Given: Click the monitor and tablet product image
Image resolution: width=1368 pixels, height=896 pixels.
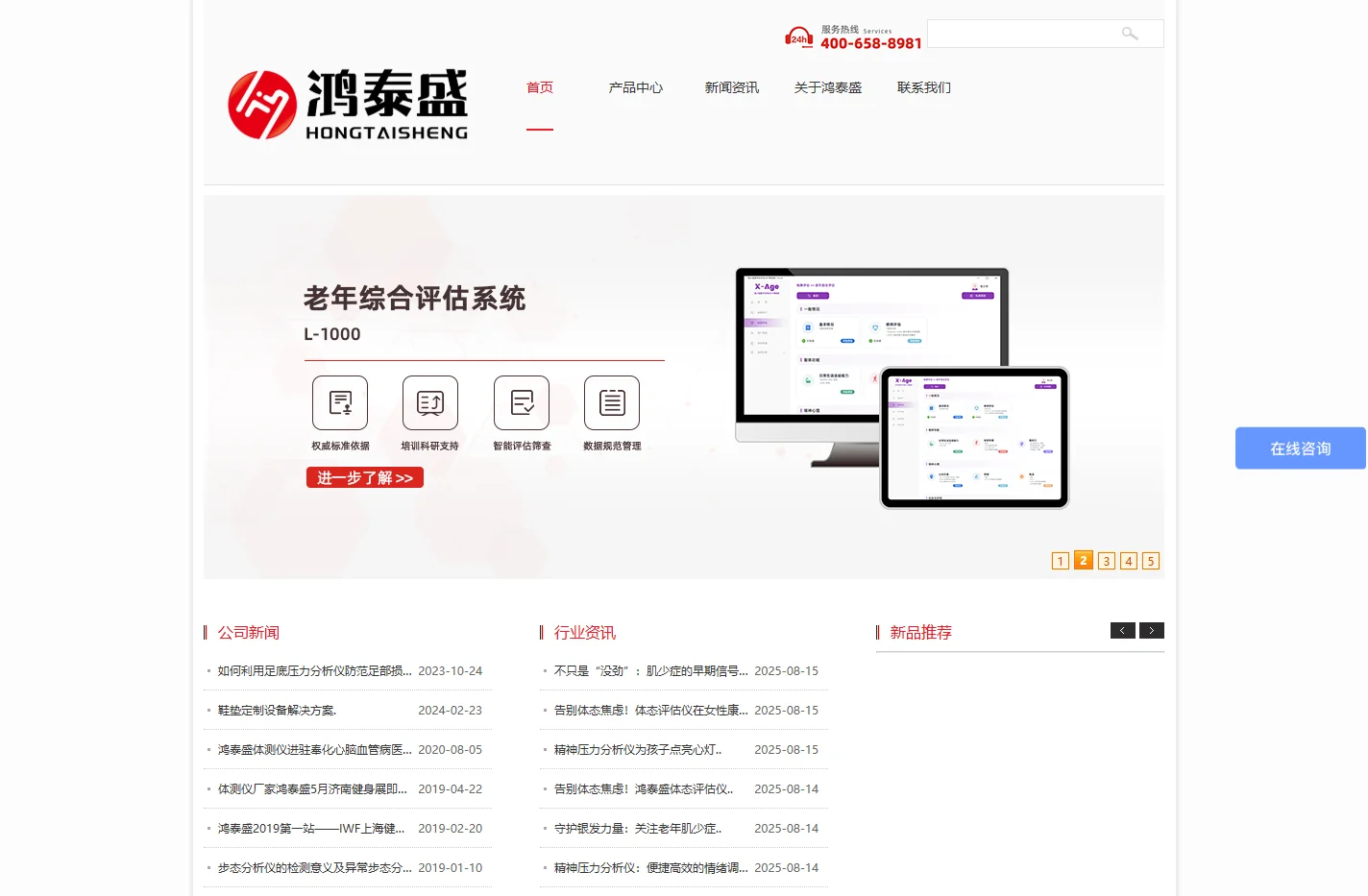Looking at the screenshot, I should point(902,387).
